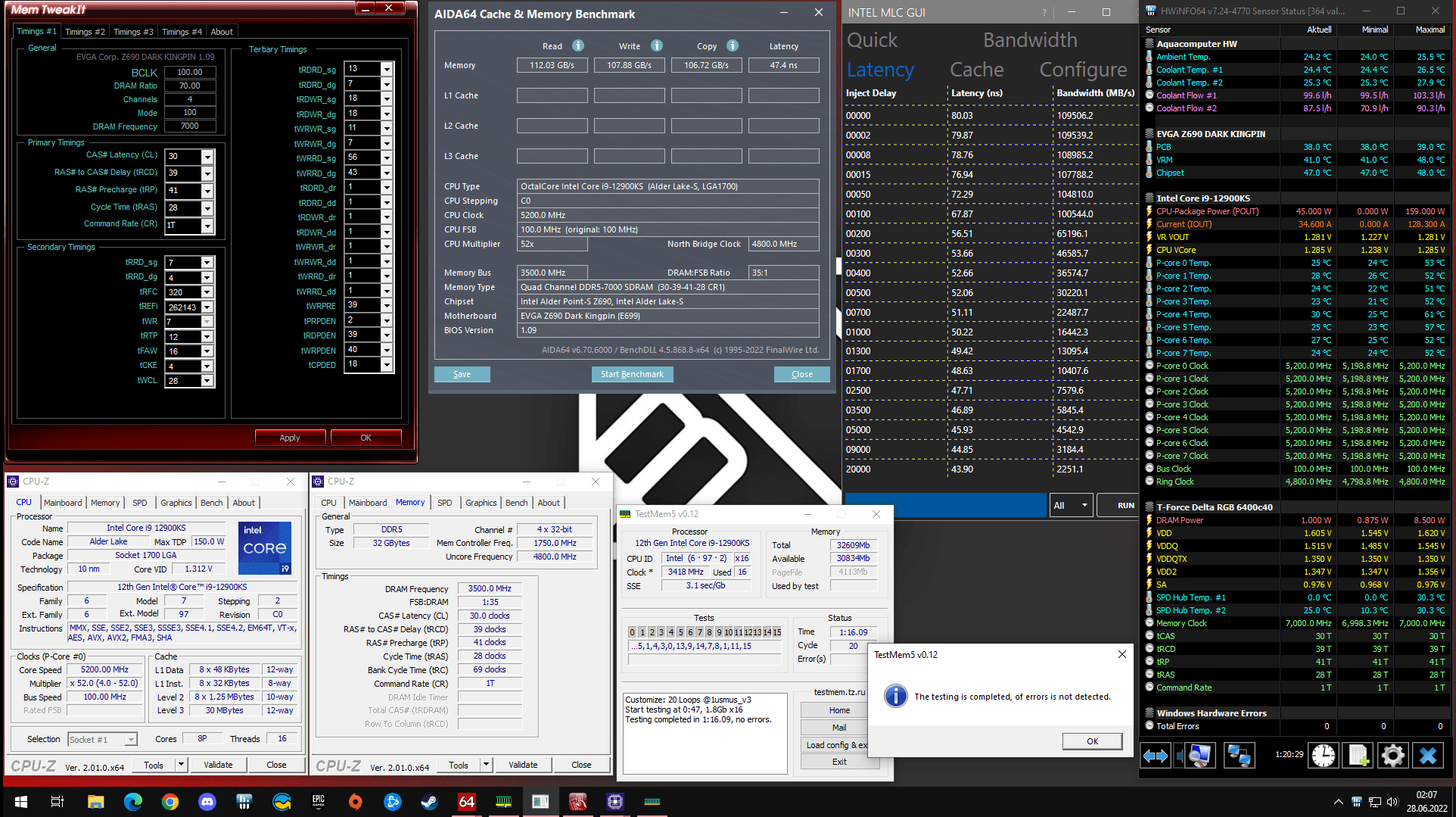
Task: Open the tREFI dropdown in Secondary Timings
Action: pyautogui.click(x=207, y=307)
